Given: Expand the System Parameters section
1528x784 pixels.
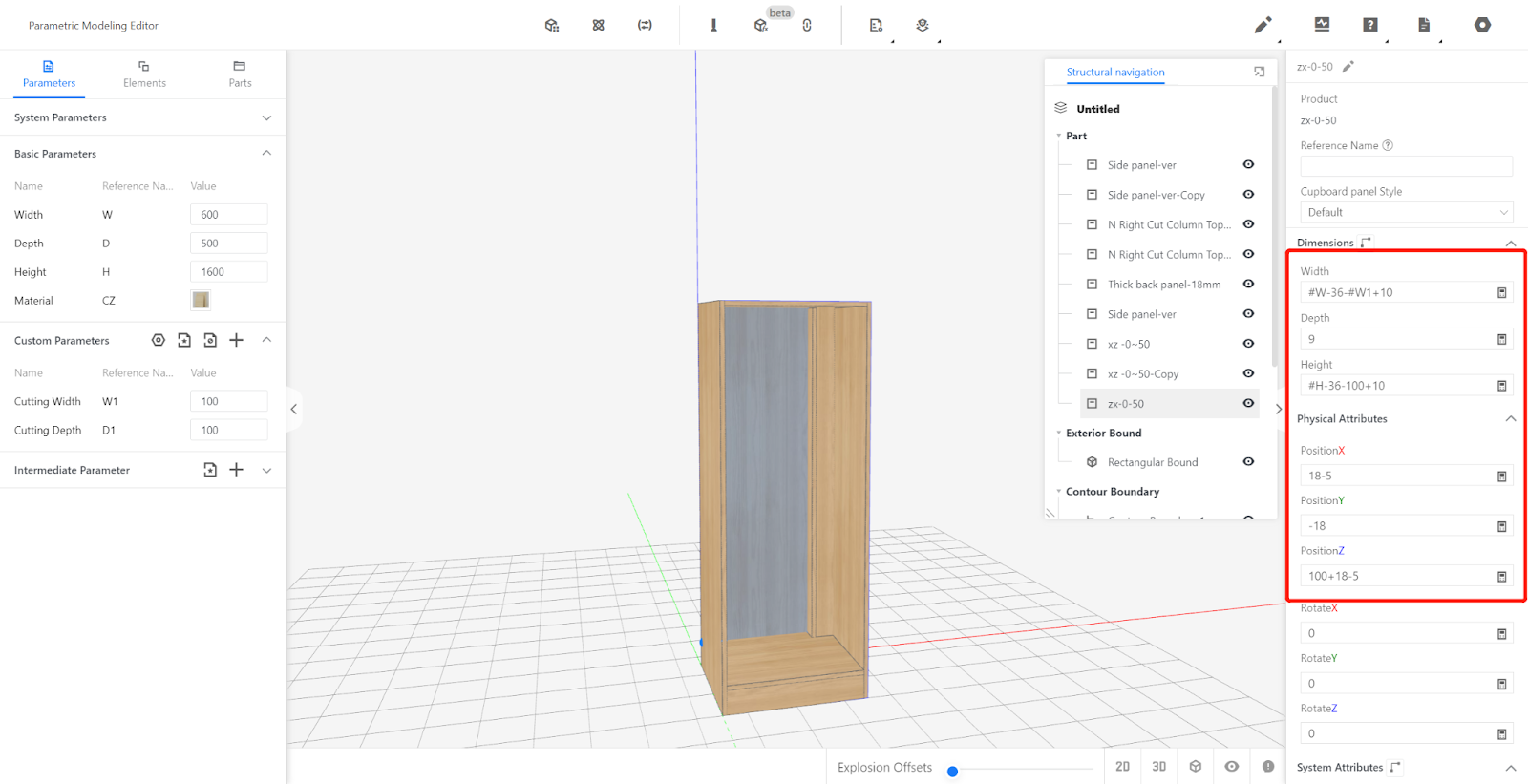Looking at the screenshot, I should 266,117.
